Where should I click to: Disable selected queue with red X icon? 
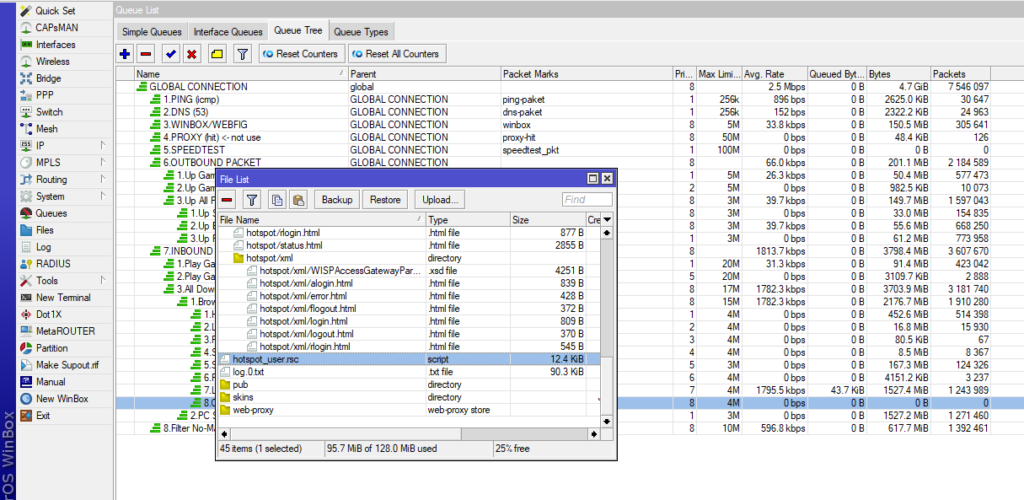pyautogui.click(x=192, y=53)
